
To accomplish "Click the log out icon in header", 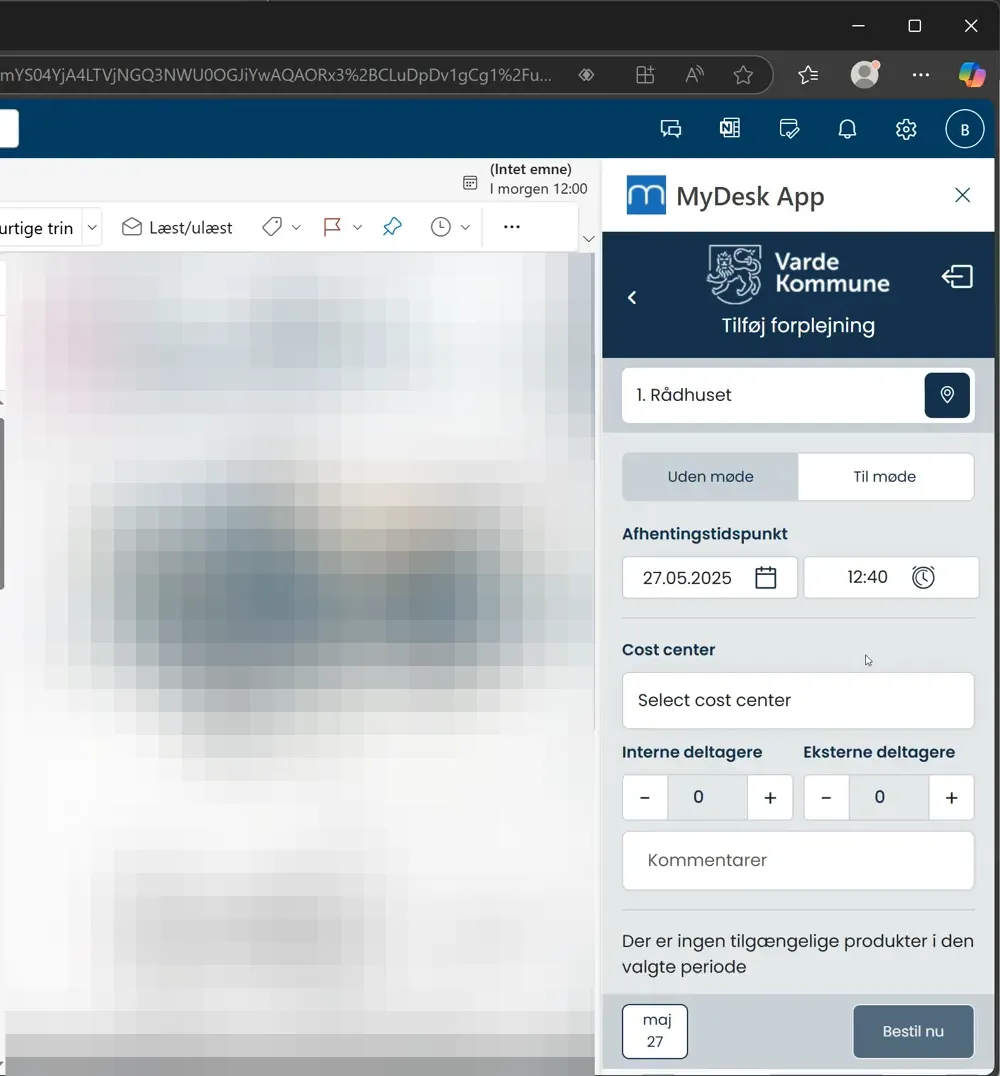I will (x=957, y=277).
